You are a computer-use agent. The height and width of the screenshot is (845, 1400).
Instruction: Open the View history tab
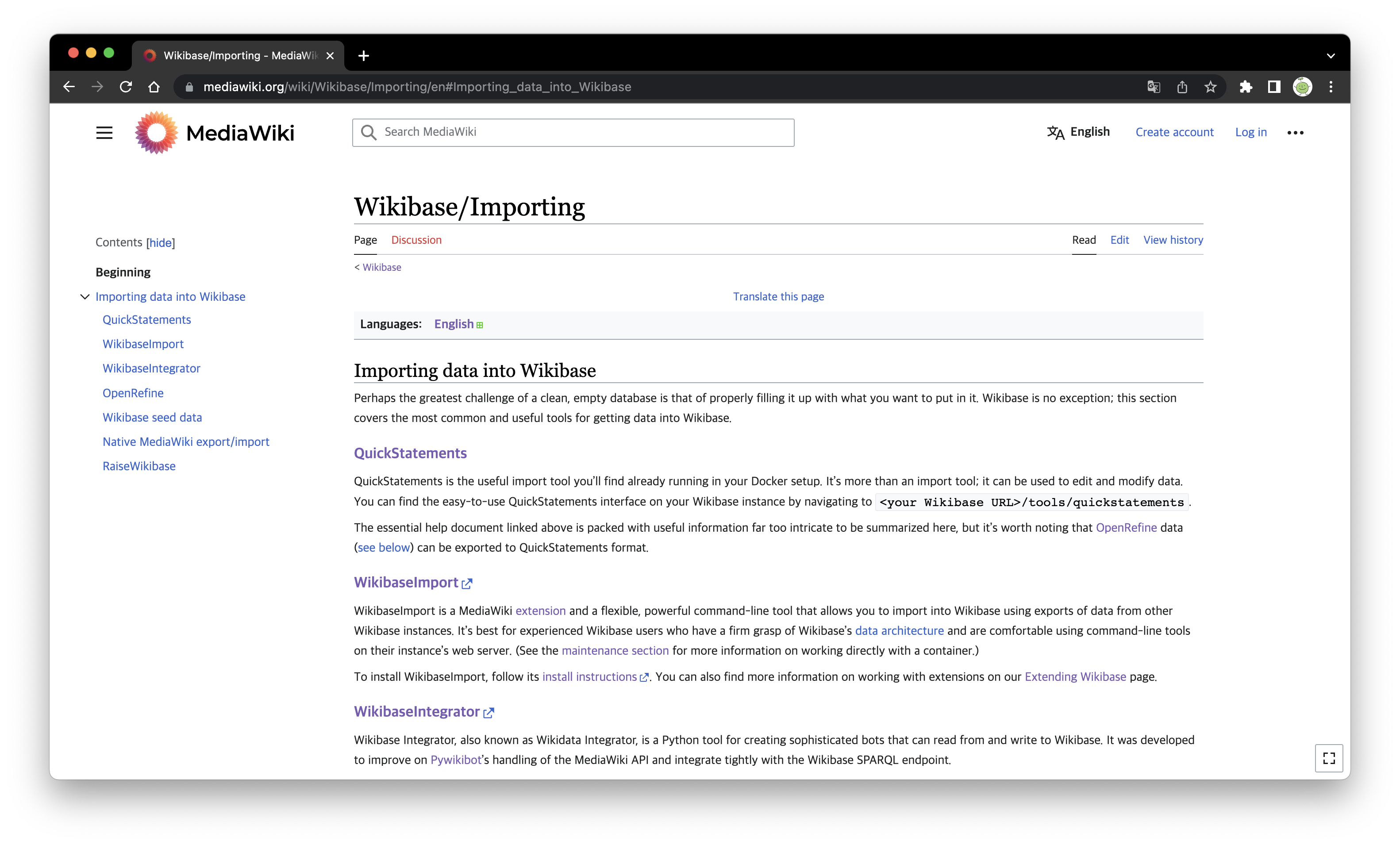point(1173,239)
